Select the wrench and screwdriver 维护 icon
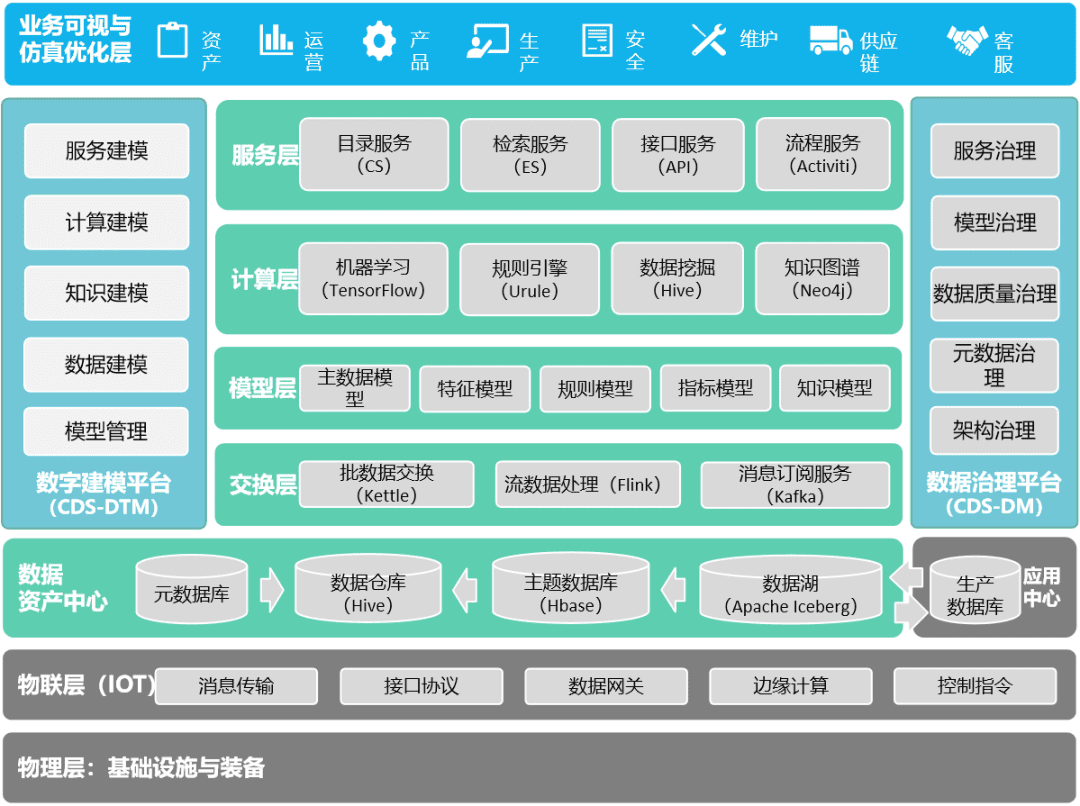This screenshot has height=806, width=1080. pyautogui.click(x=709, y=40)
